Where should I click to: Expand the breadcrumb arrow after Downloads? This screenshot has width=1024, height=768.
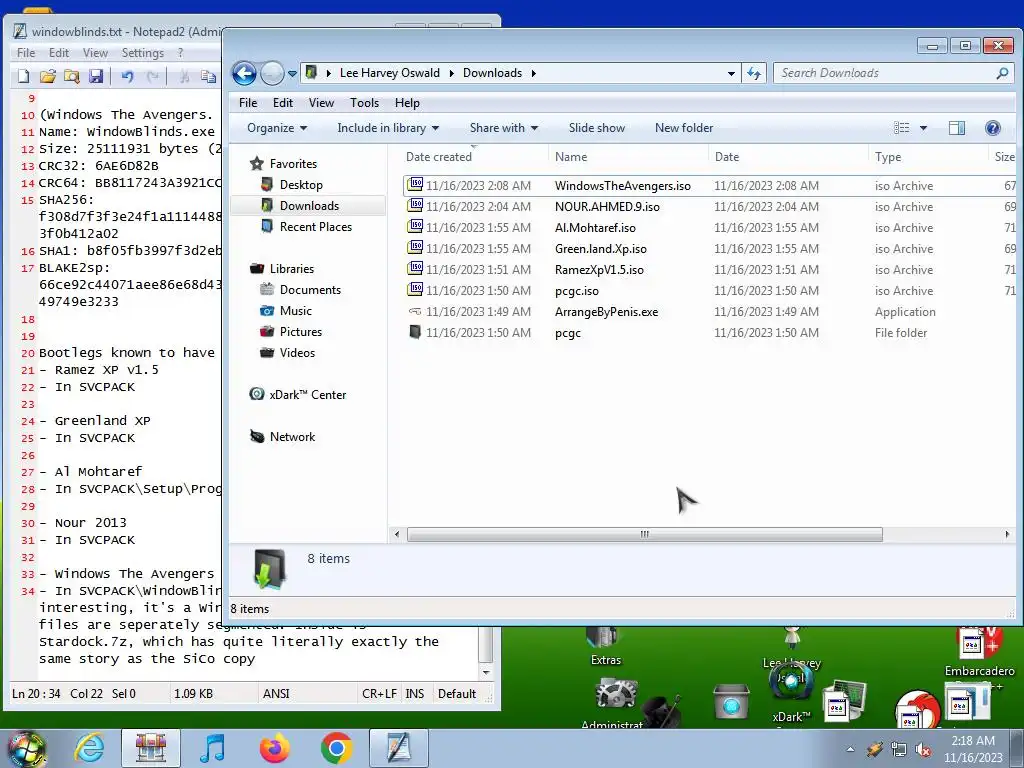click(x=534, y=73)
